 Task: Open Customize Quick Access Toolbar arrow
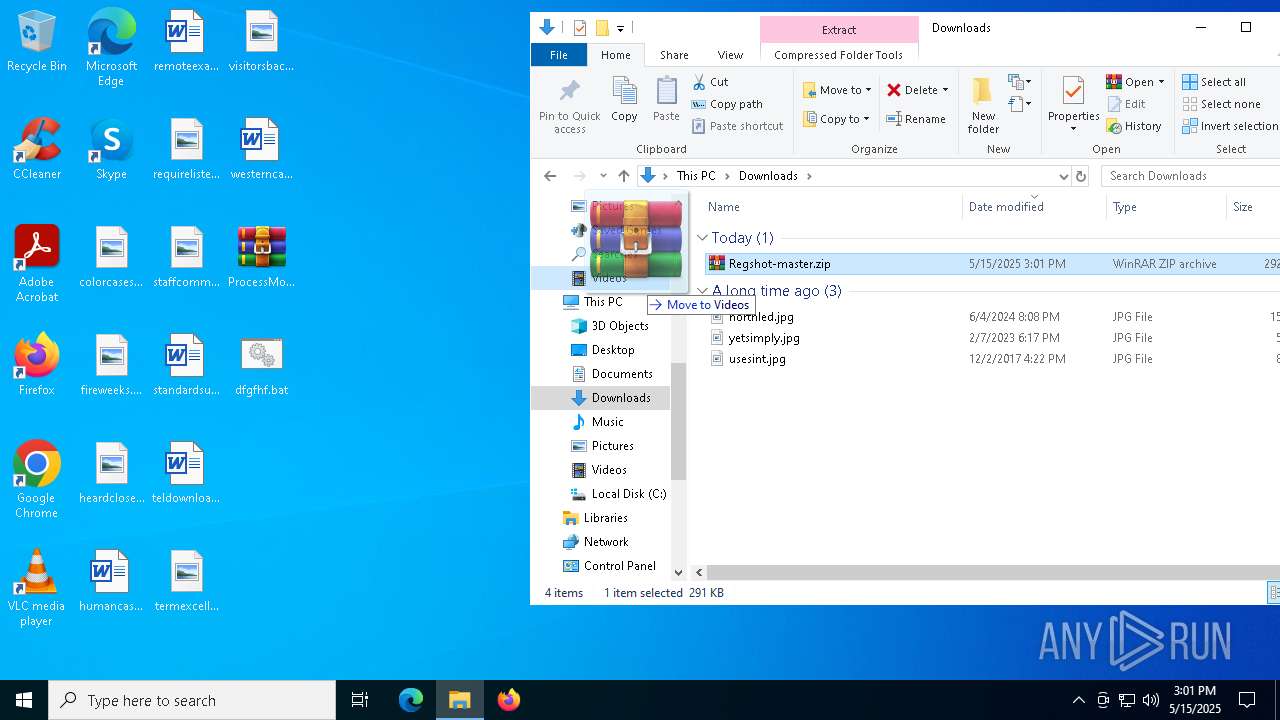coord(620,28)
